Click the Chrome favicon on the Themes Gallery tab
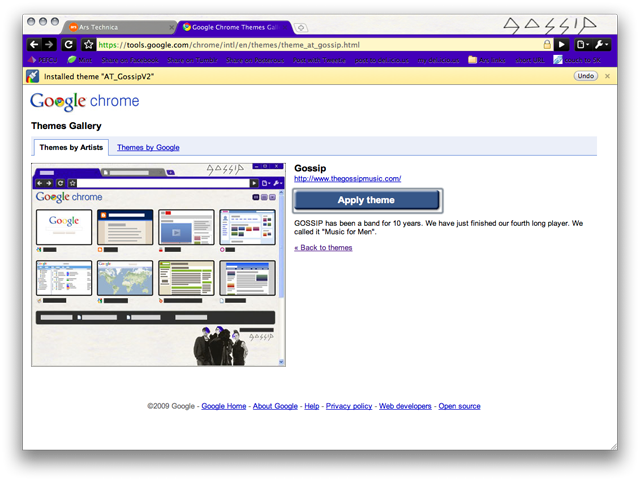The image size is (640, 481). (187, 27)
